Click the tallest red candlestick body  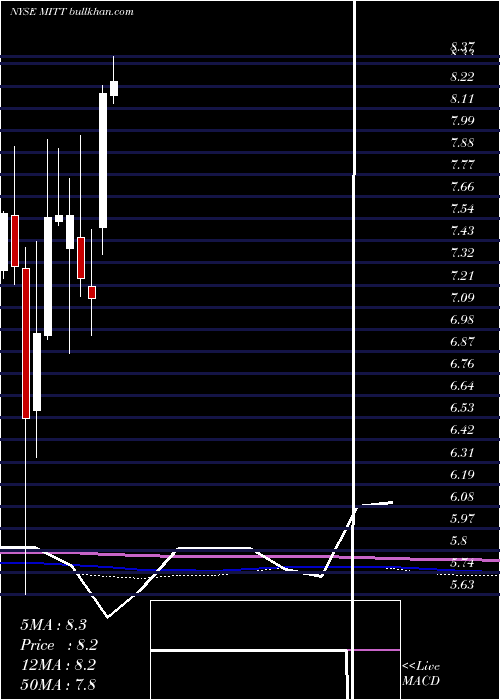(26, 343)
